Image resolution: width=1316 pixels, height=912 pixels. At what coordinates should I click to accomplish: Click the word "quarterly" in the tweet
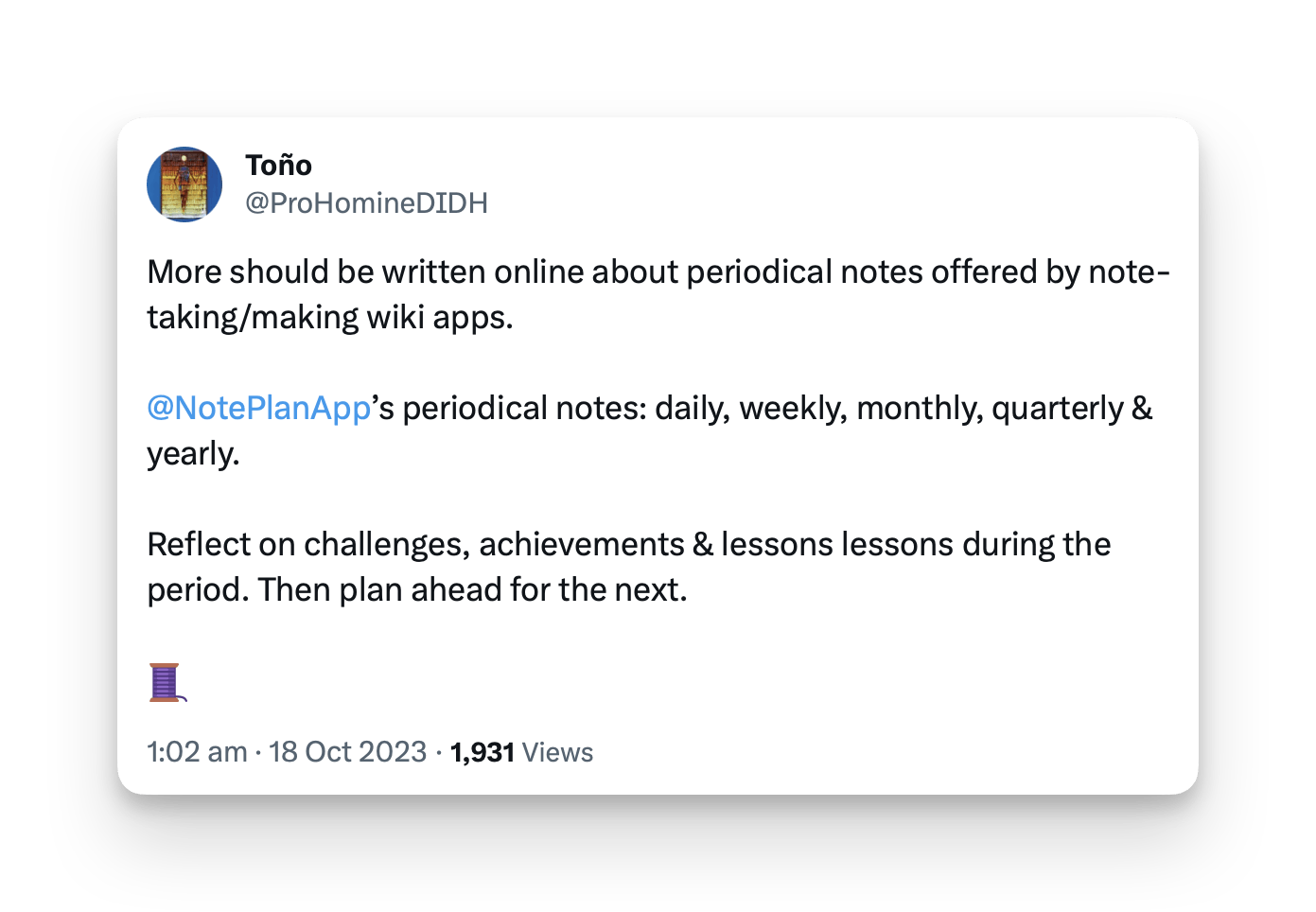point(1058,409)
